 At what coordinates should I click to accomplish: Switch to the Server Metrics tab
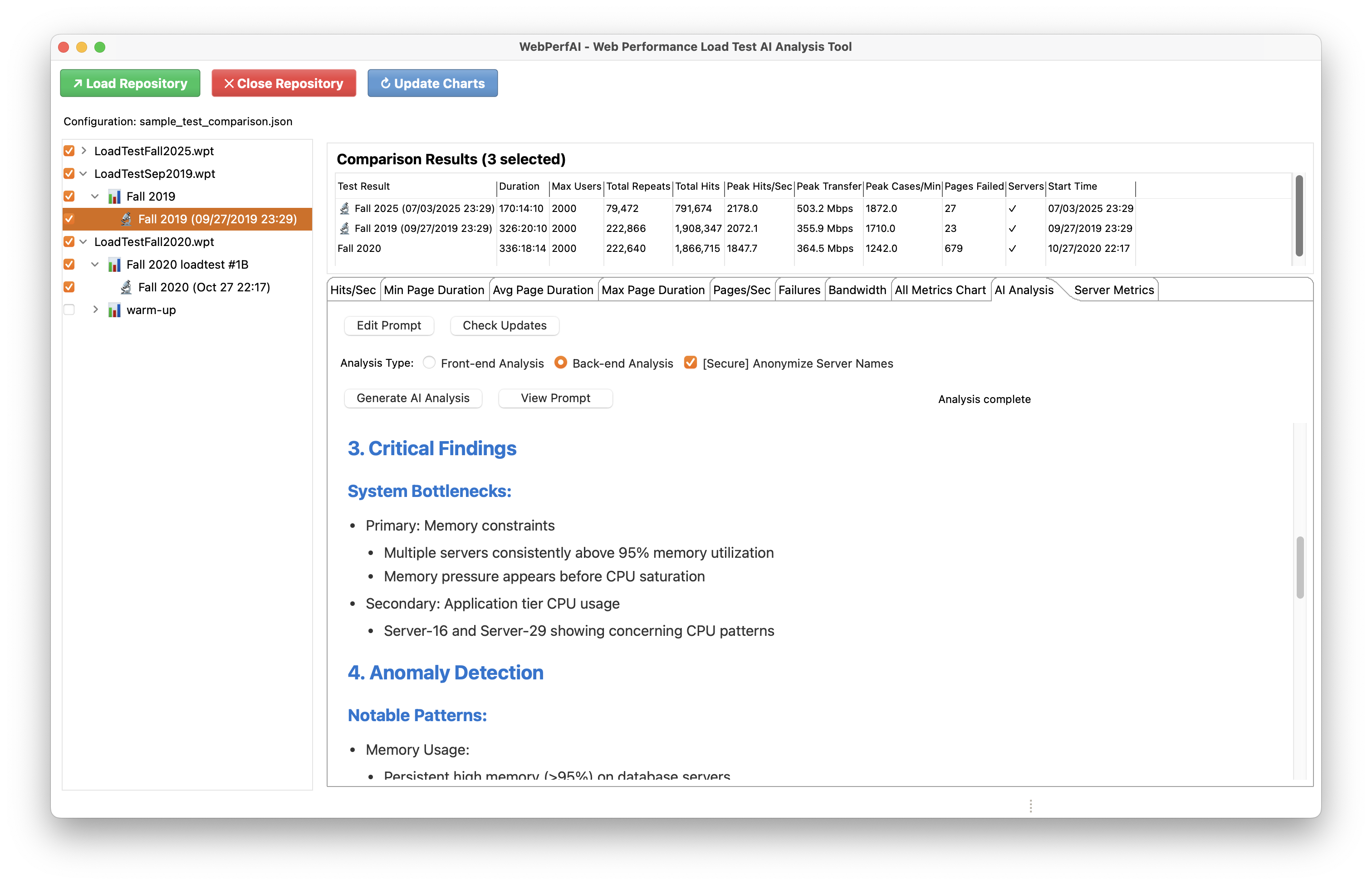tap(1113, 290)
